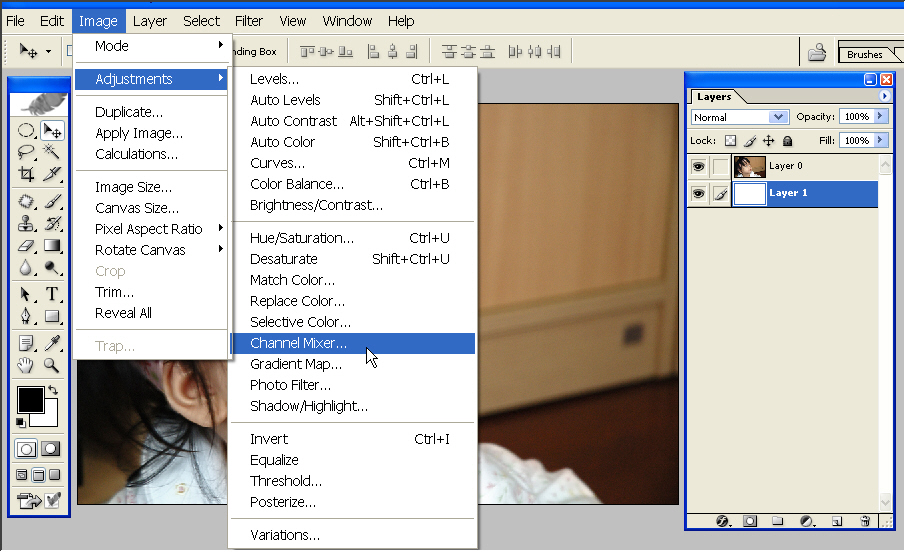Image resolution: width=906 pixels, height=552 pixels.
Task: Select the Crop tool
Action: [x=26, y=174]
